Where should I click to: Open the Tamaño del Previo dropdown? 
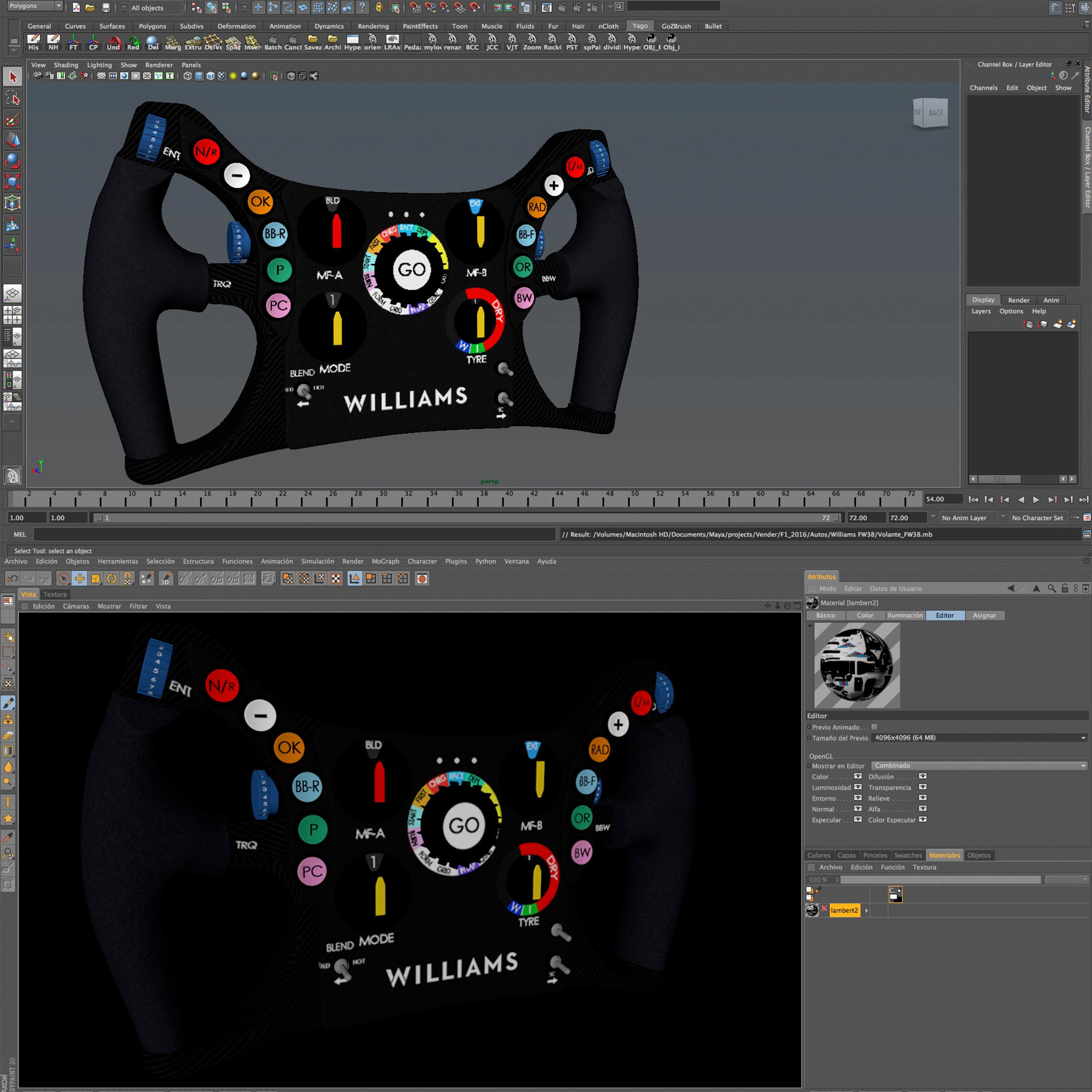coord(979,738)
